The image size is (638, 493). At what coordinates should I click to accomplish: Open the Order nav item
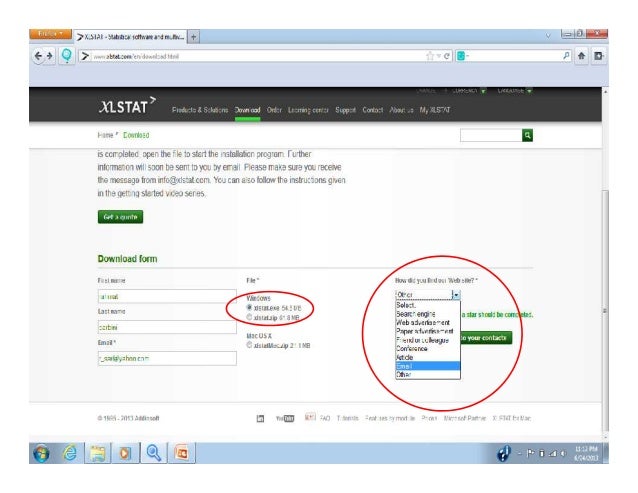click(x=274, y=110)
